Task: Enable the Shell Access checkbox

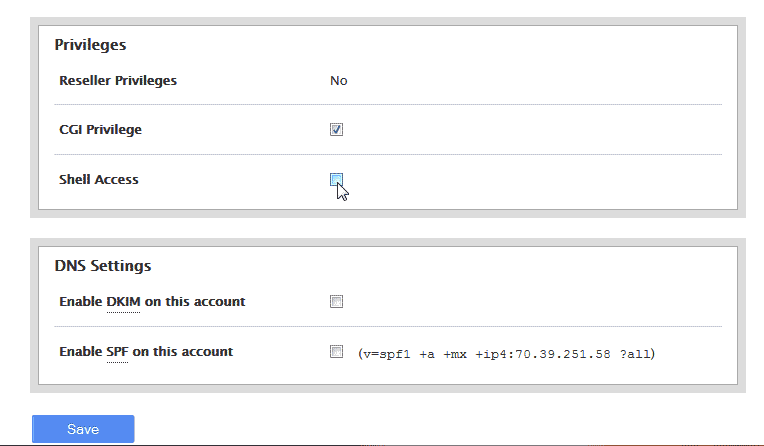Action: [337, 180]
